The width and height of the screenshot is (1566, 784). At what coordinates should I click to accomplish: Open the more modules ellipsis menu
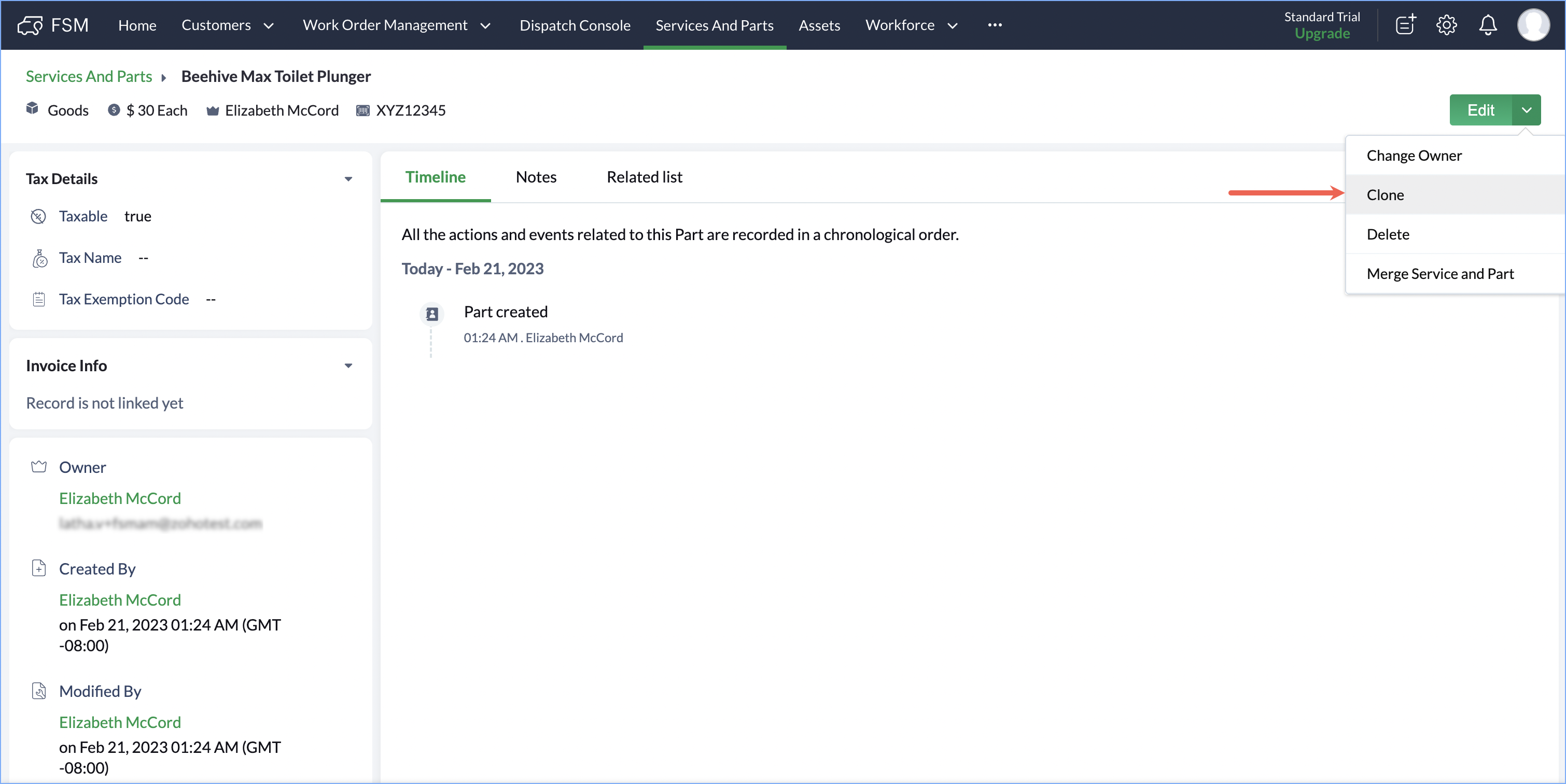tap(995, 25)
